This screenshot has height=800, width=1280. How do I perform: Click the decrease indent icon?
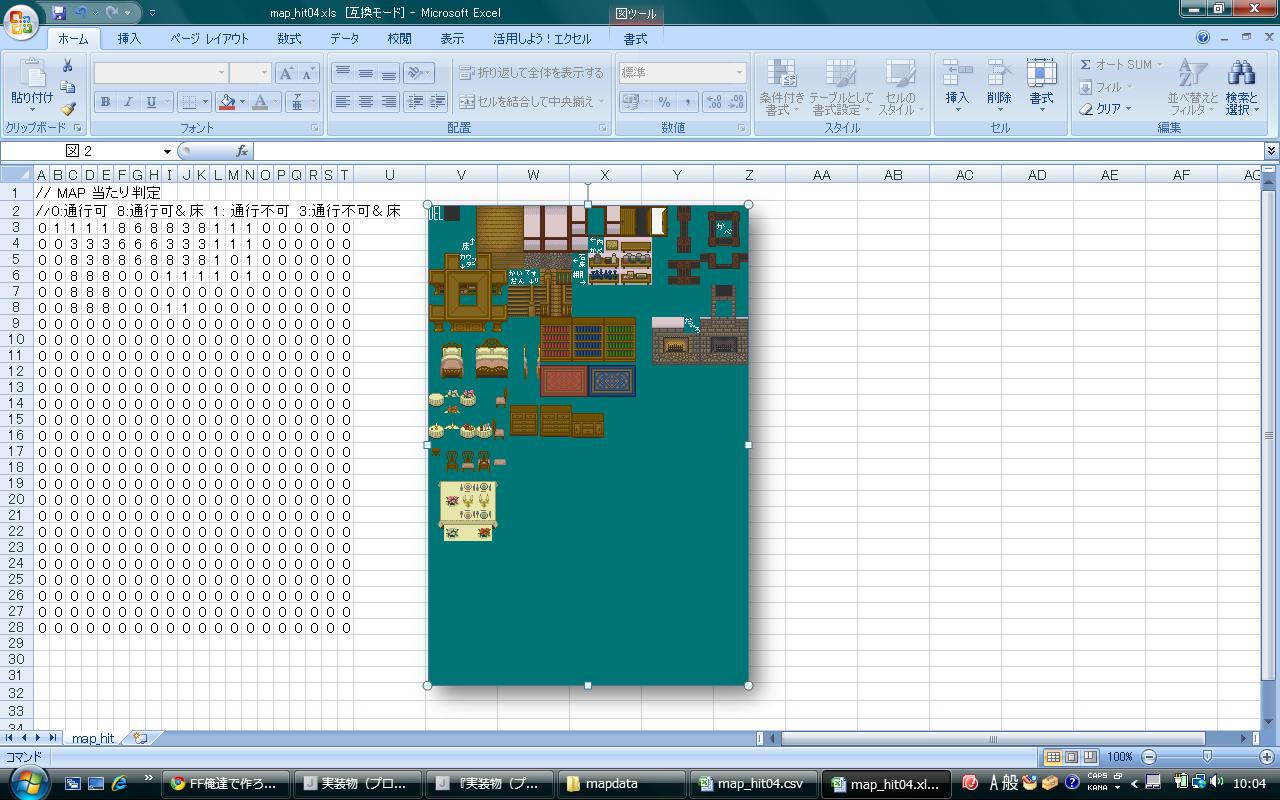pos(415,102)
